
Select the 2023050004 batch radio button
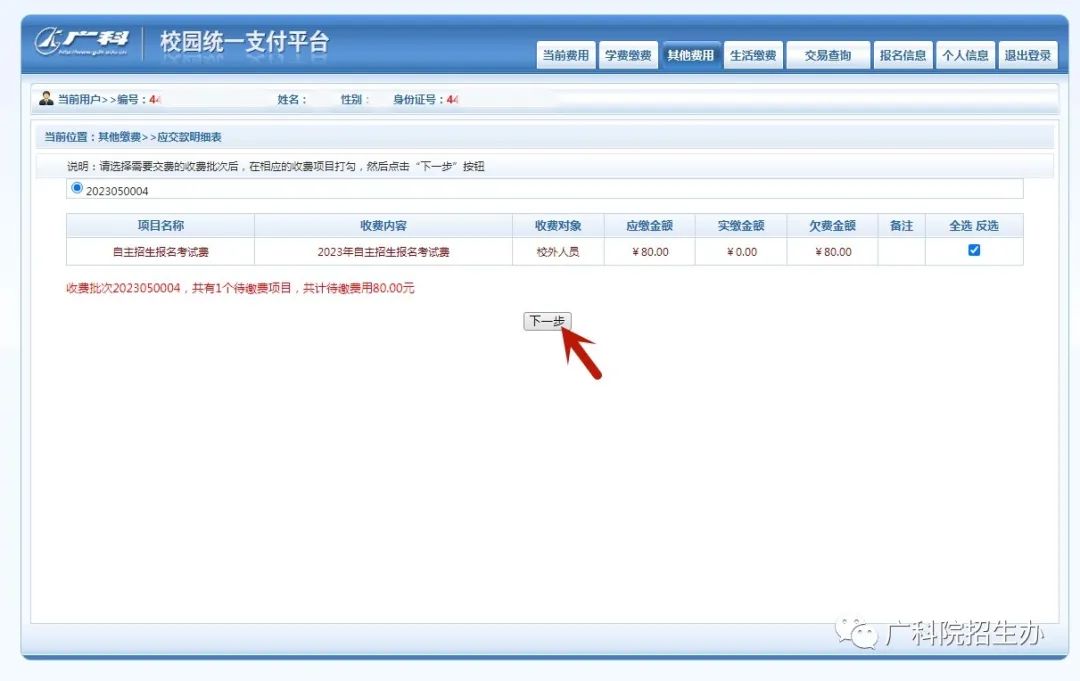[77, 188]
